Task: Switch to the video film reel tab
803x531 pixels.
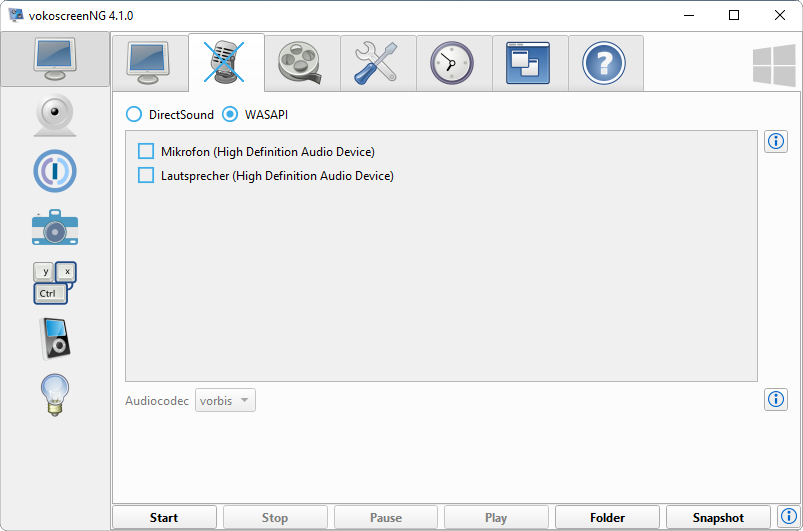Action: click(302, 64)
